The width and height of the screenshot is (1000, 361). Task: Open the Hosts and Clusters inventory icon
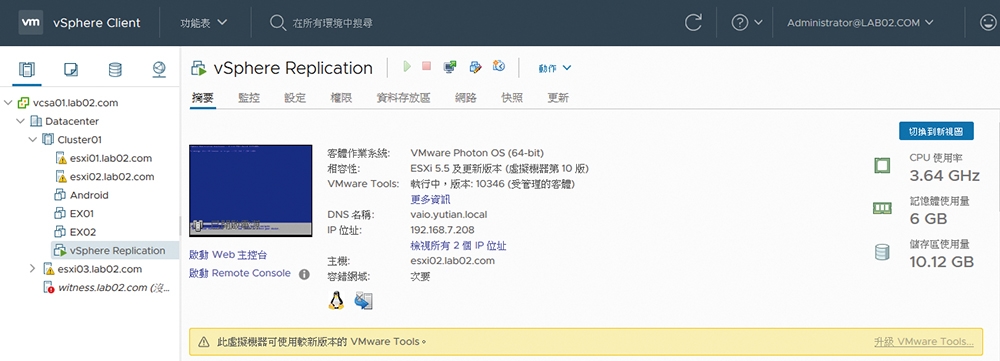coord(27,69)
